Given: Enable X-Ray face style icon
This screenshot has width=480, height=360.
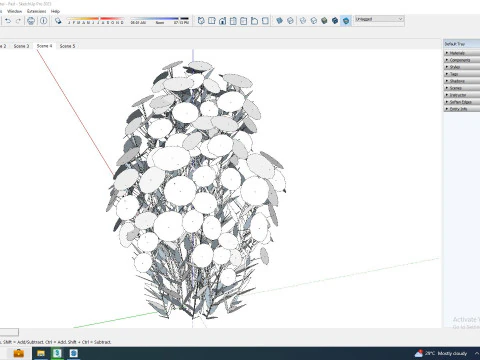Looking at the screenshot, I should (x=279, y=21).
